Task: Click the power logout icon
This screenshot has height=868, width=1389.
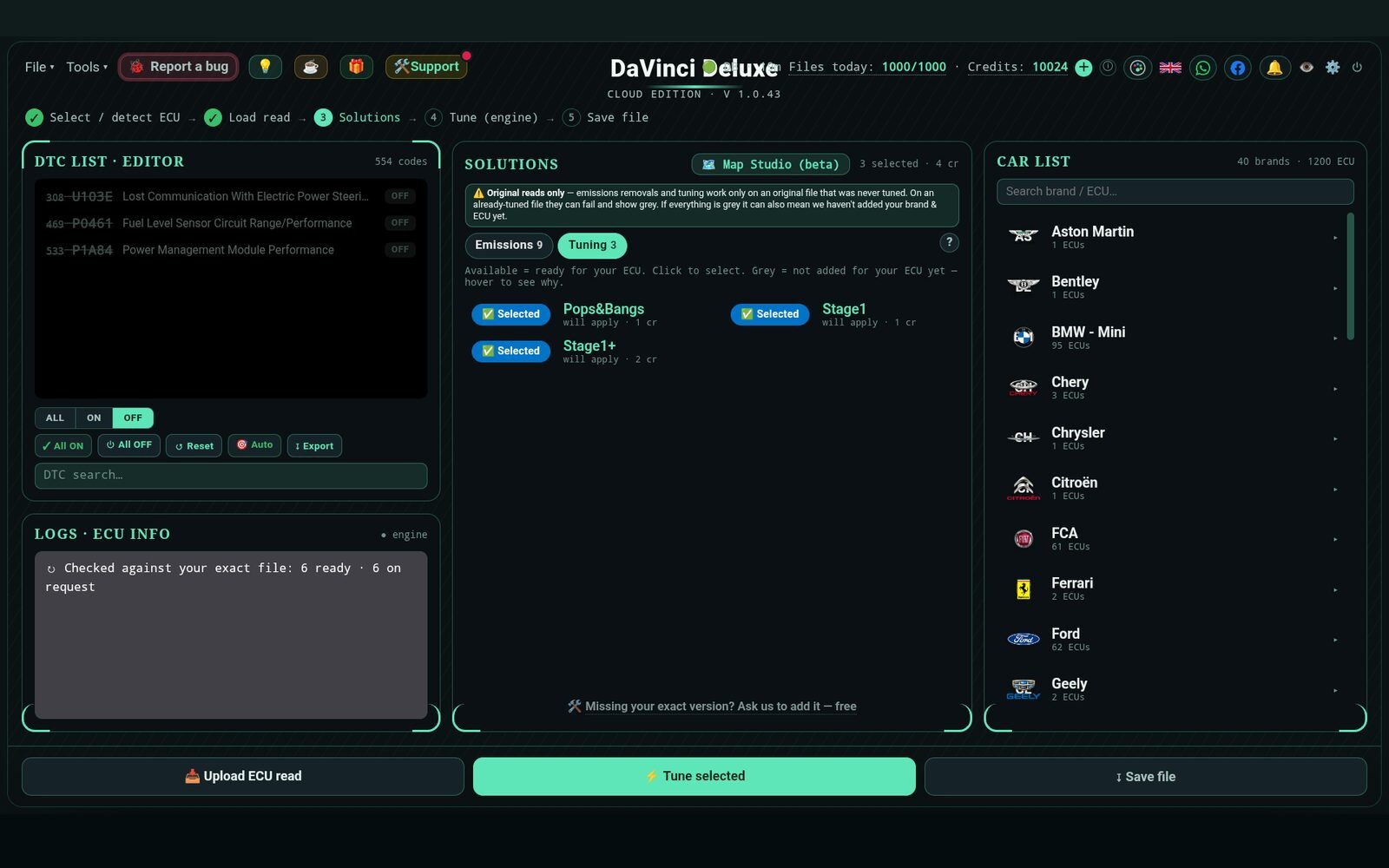Action: pyautogui.click(x=1357, y=67)
